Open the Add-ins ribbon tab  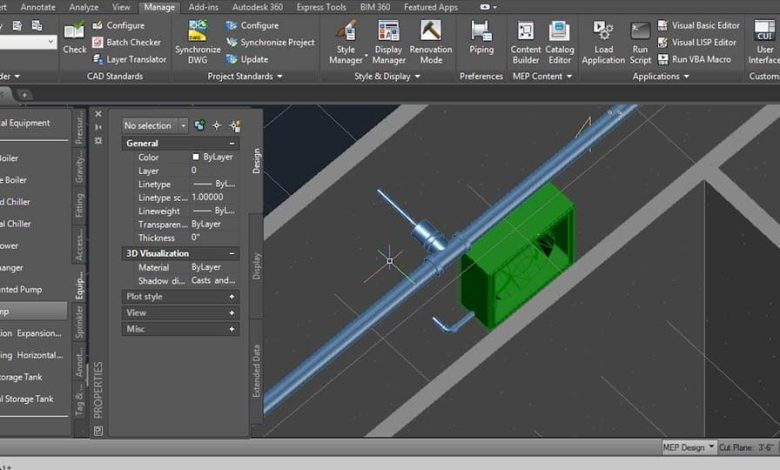click(x=203, y=7)
